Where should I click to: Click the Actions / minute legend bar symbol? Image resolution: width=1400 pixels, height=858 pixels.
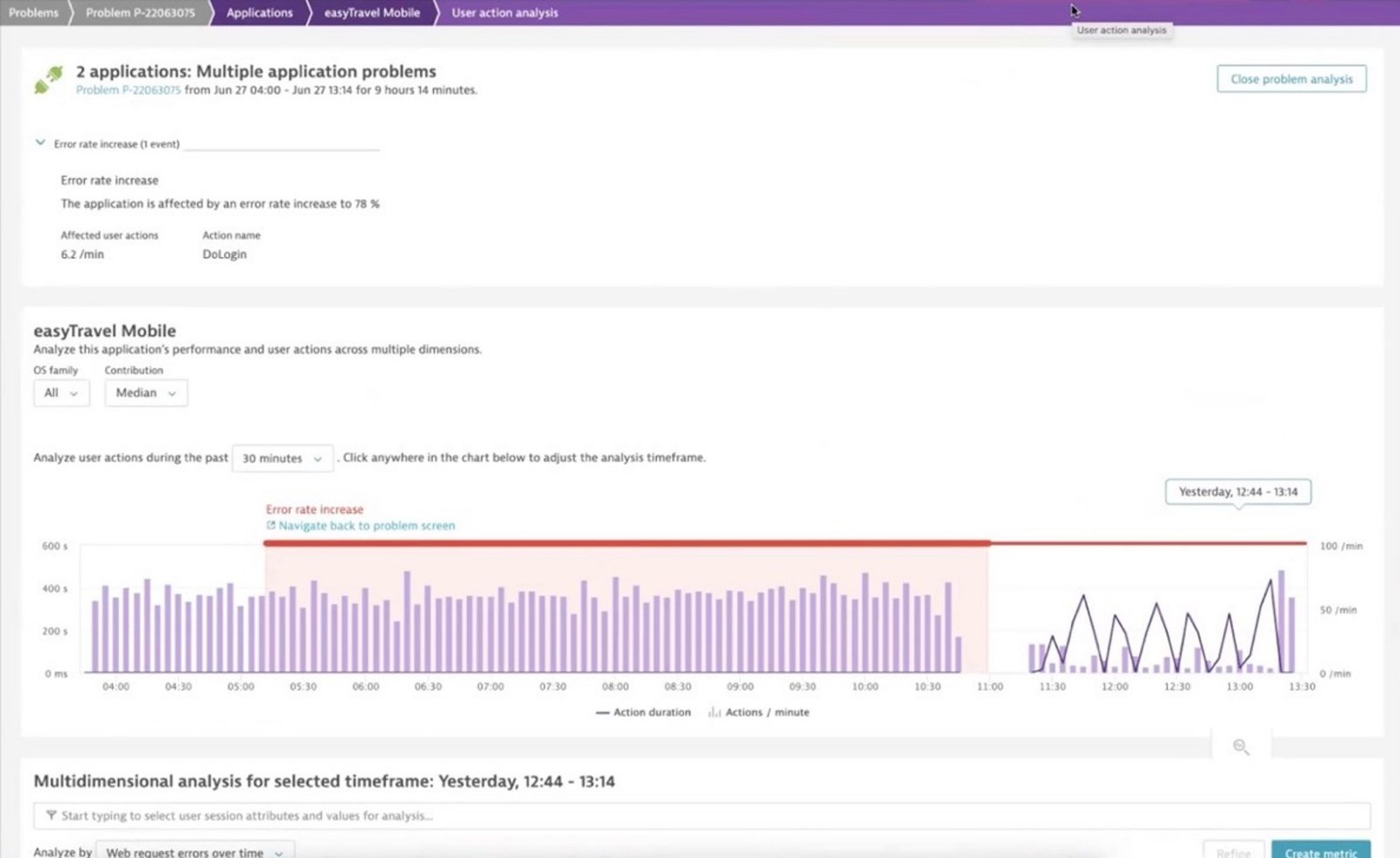click(712, 712)
